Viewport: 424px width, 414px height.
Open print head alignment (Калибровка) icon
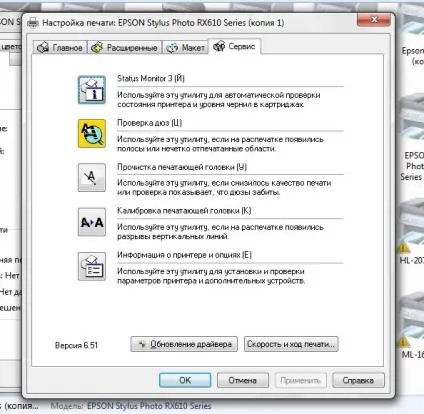92,222
